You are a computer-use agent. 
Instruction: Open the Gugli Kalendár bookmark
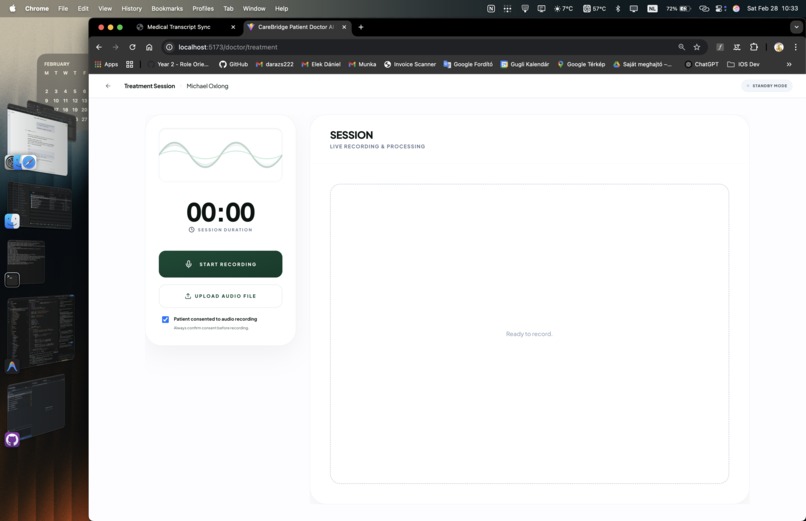525,64
